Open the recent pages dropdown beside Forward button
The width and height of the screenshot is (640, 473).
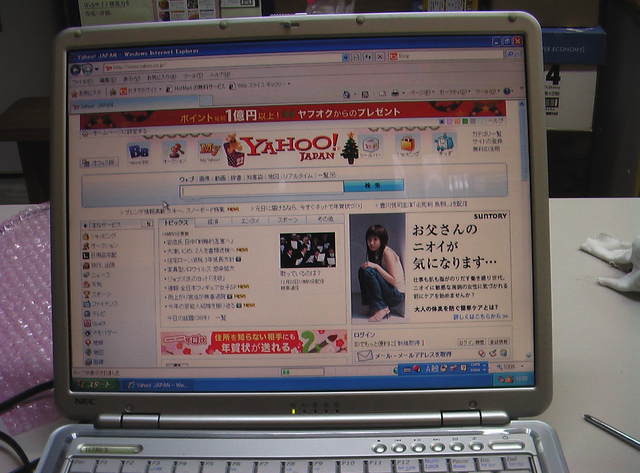click(96, 70)
